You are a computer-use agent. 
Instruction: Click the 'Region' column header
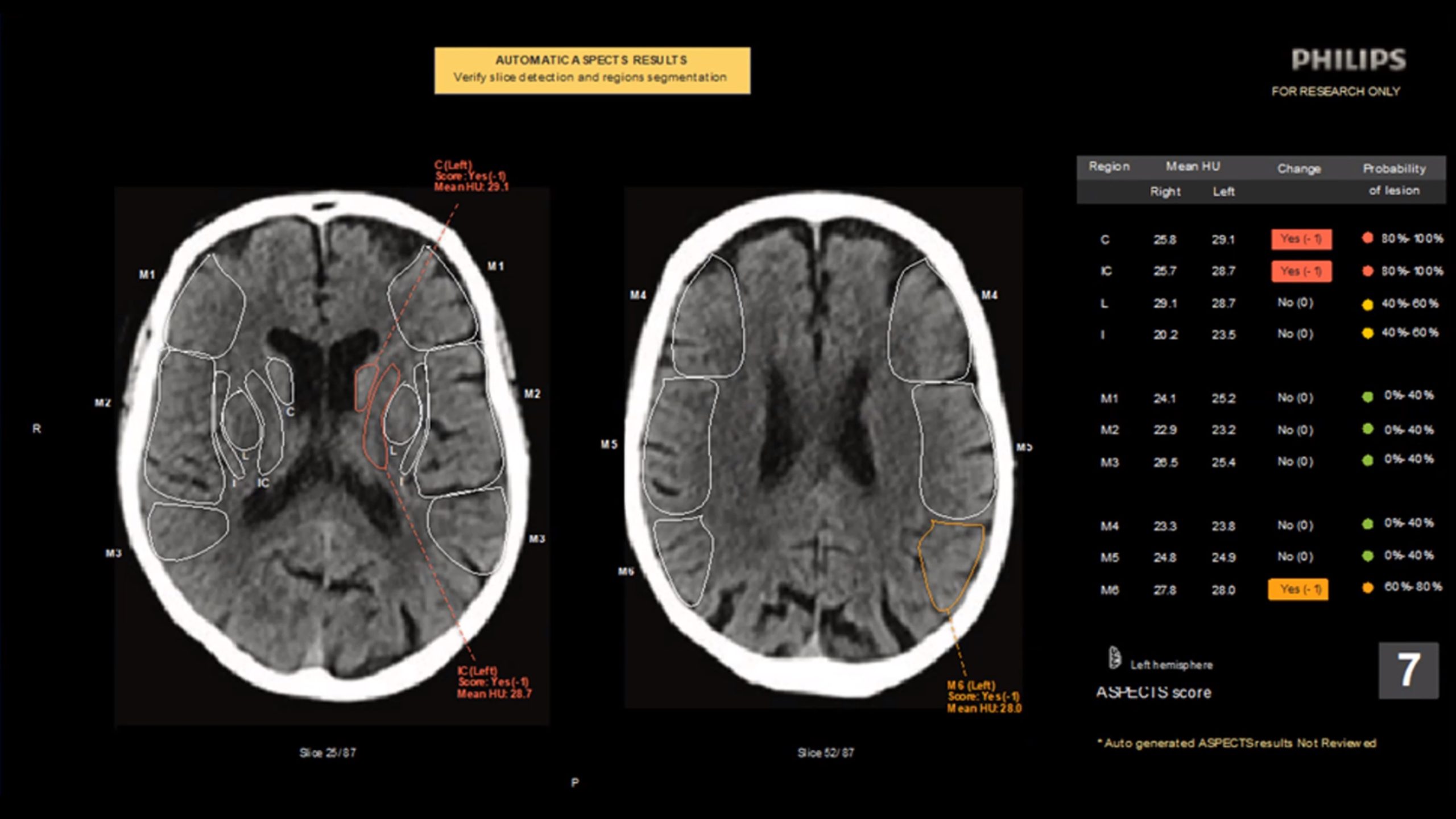coord(1108,166)
